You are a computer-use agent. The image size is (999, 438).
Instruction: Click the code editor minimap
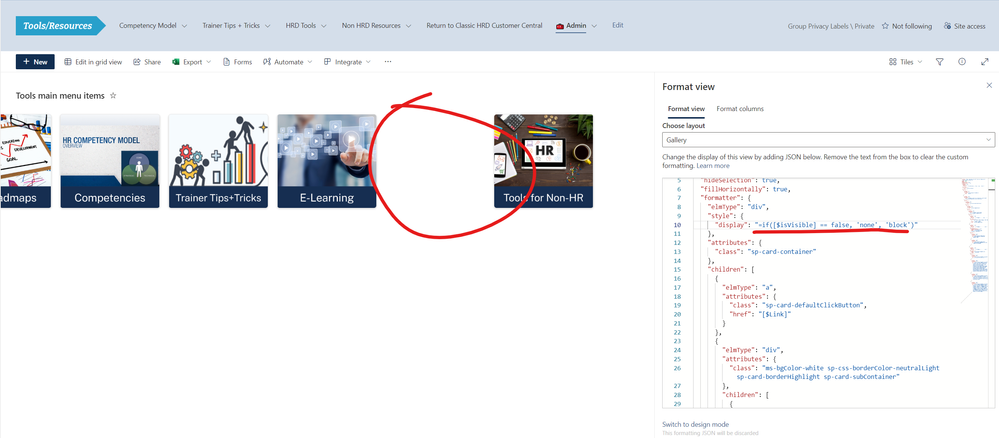tap(974, 236)
